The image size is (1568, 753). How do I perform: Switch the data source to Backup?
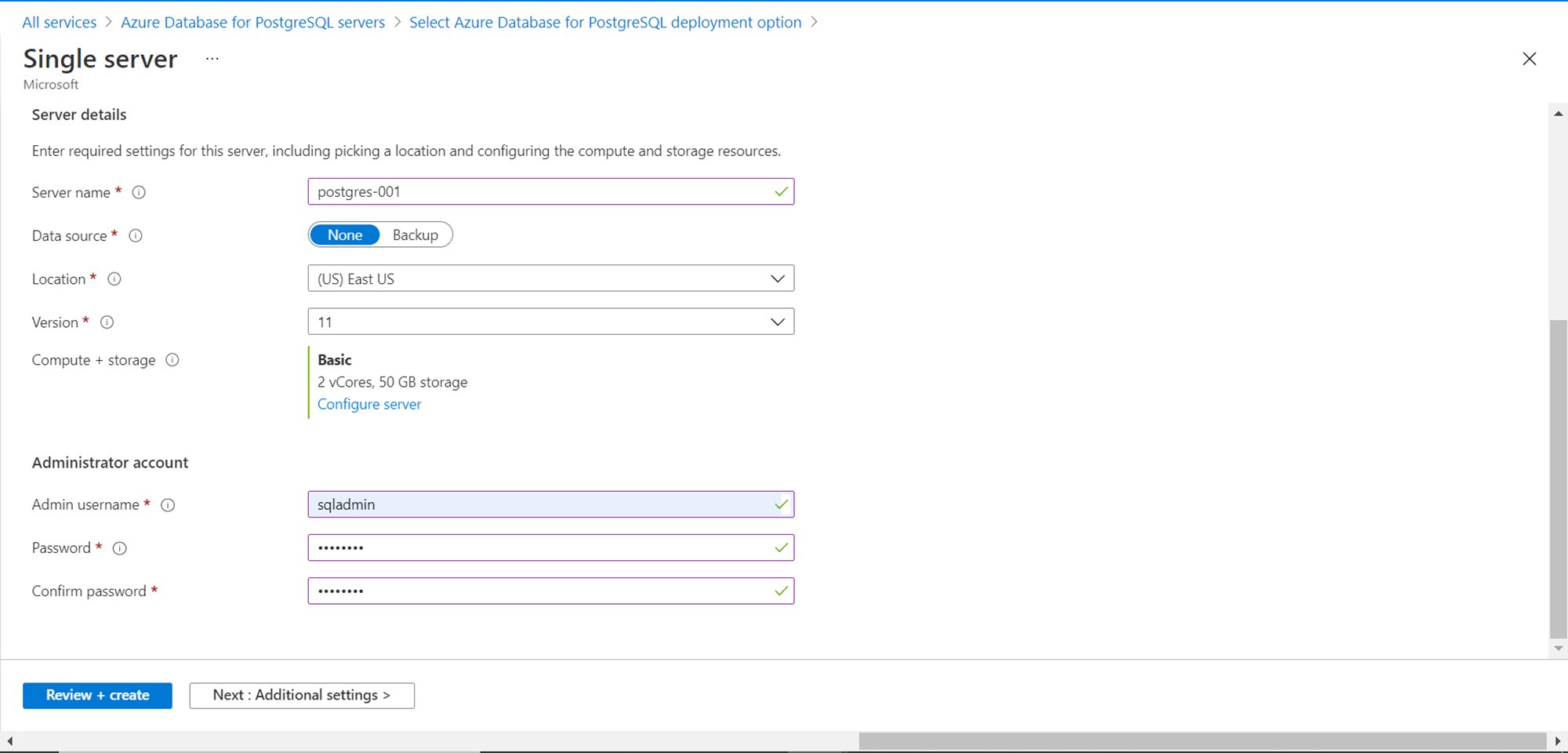pyautogui.click(x=416, y=235)
